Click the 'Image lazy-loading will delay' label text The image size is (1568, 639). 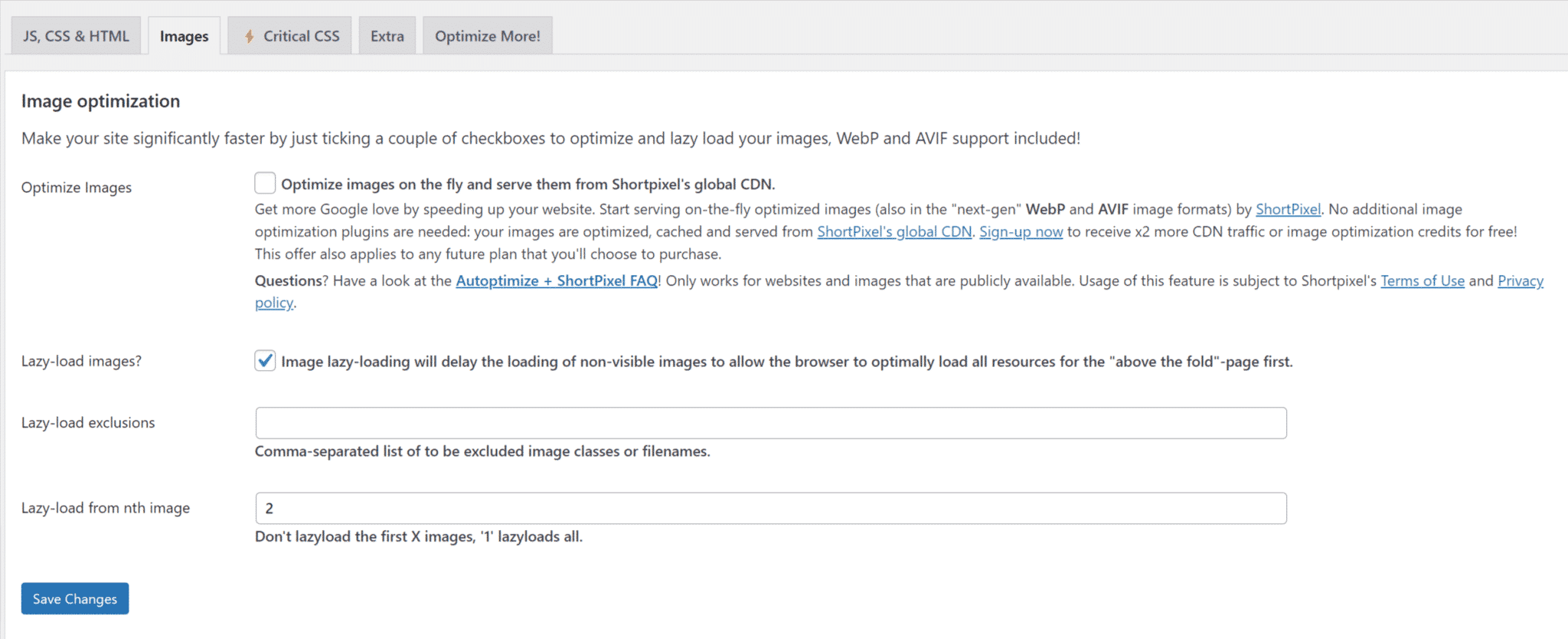(x=786, y=362)
